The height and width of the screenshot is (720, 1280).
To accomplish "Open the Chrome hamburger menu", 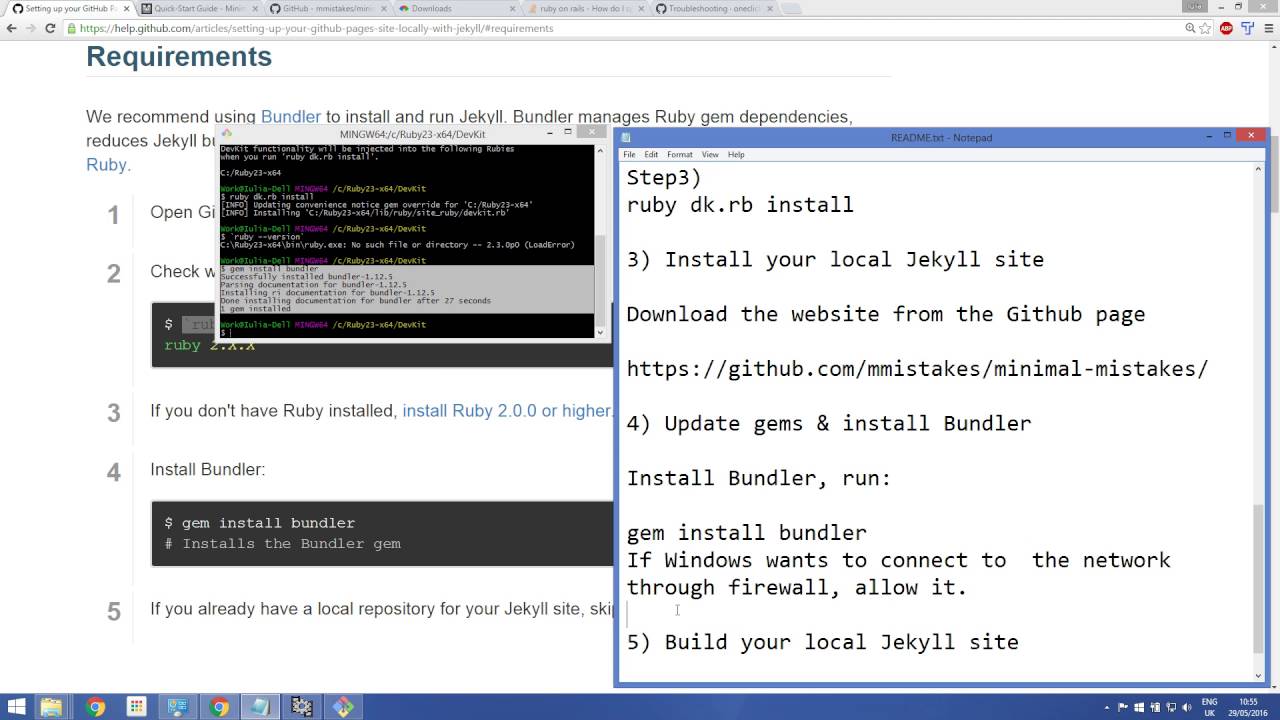I will (x=1268, y=28).
